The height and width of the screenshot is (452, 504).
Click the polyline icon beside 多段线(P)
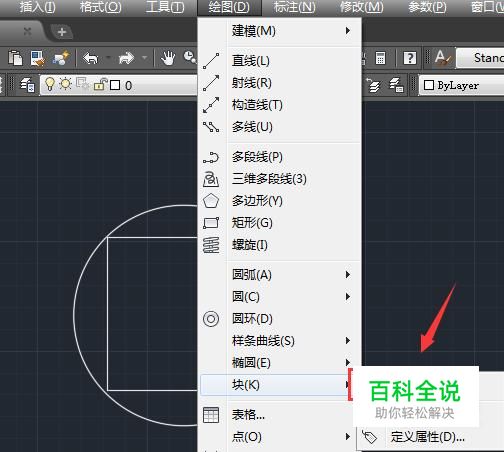coord(211,157)
